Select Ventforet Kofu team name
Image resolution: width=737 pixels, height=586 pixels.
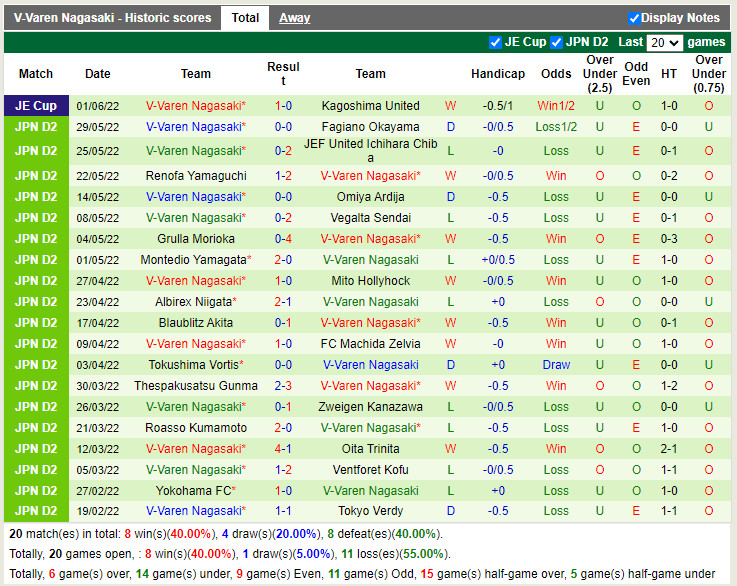[370, 470]
